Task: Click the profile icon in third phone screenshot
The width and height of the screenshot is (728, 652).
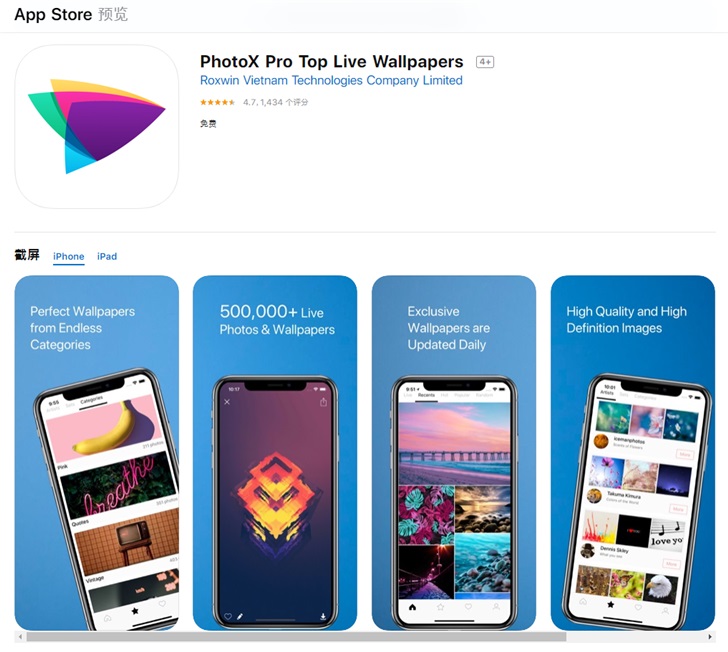Action: (x=496, y=607)
